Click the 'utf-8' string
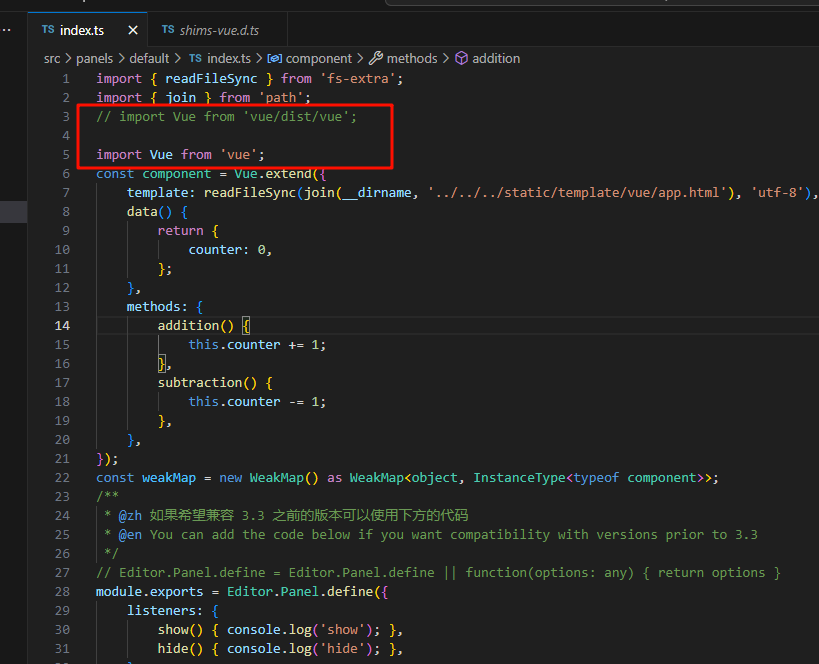This screenshot has width=819, height=664. pyautogui.click(x=777, y=193)
